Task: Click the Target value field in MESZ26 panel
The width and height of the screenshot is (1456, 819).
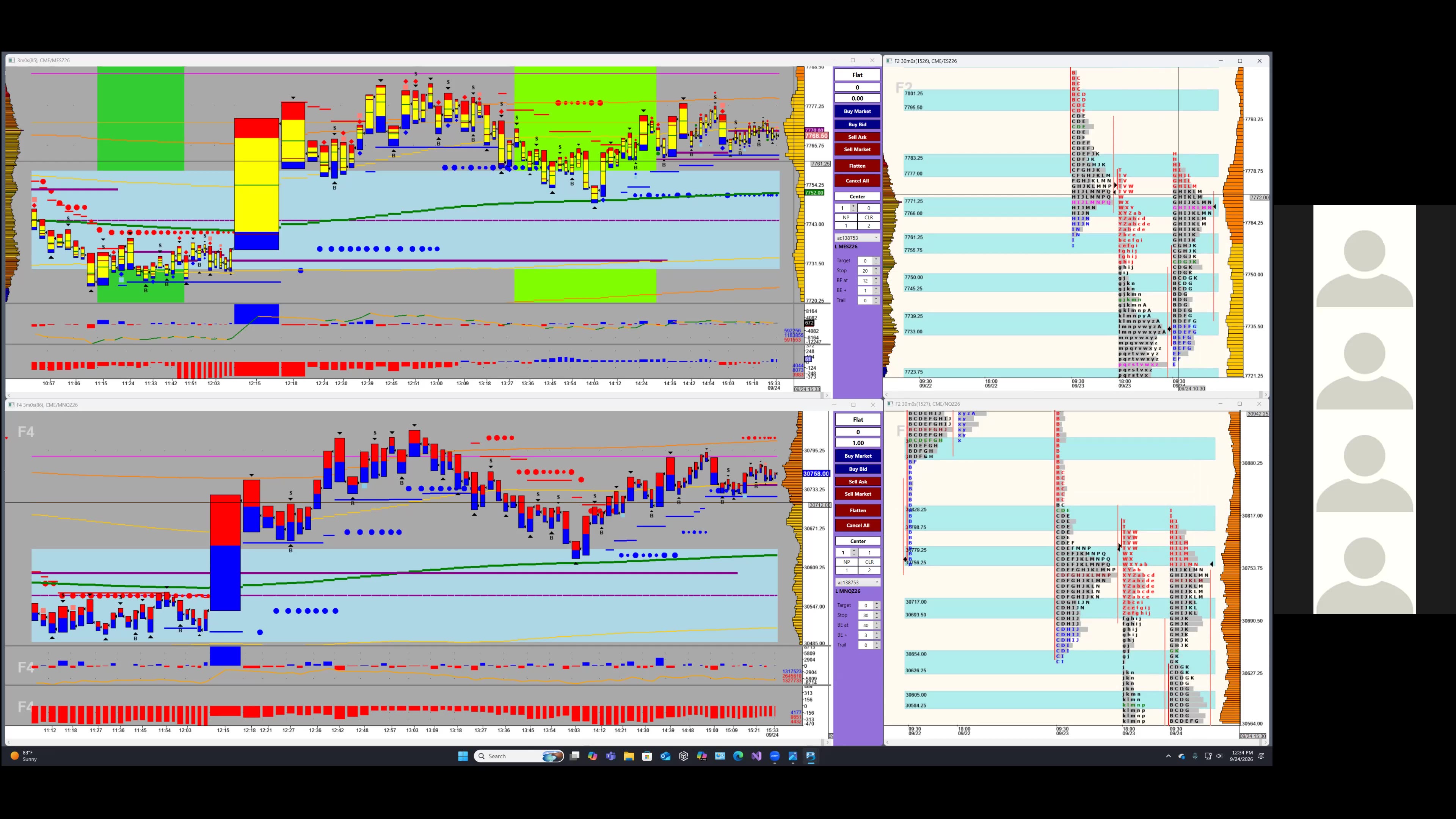Action: [x=865, y=261]
